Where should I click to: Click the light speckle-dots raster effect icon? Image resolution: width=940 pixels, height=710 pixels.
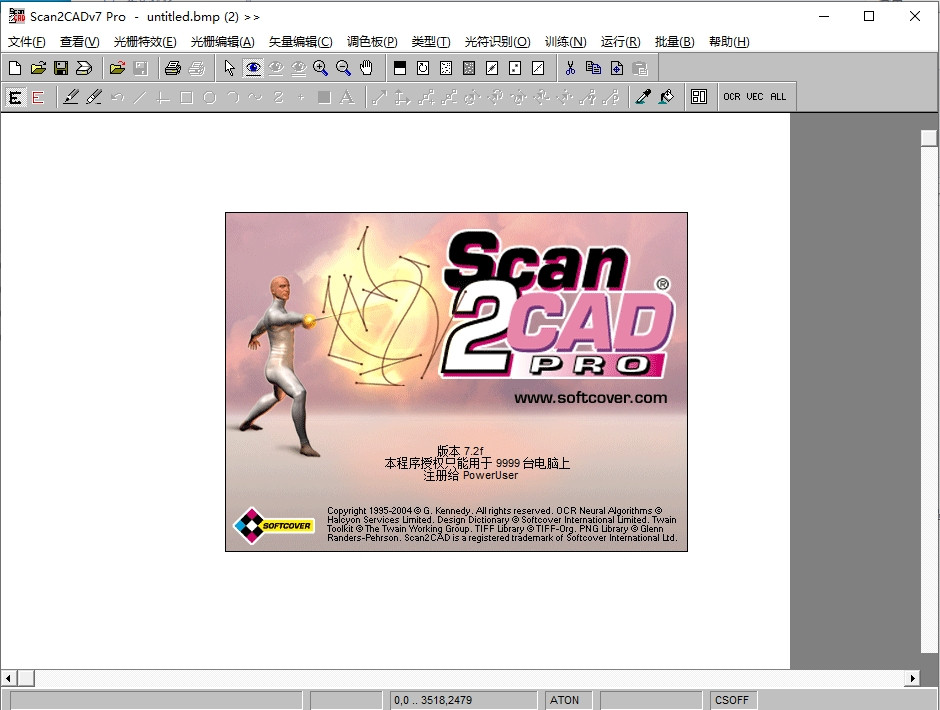446,68
